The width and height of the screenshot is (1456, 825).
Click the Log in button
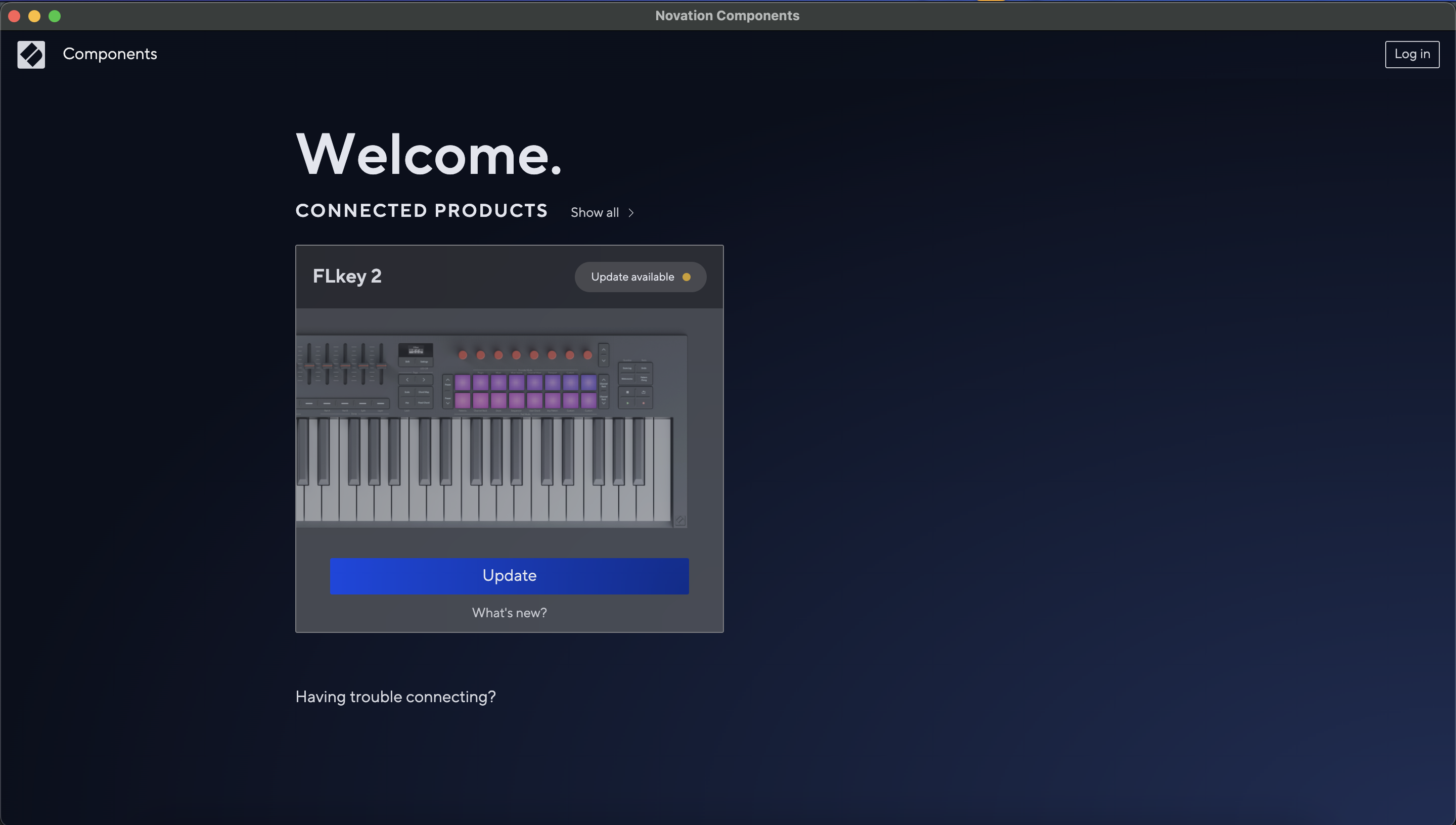click(x=1412, y=55)
